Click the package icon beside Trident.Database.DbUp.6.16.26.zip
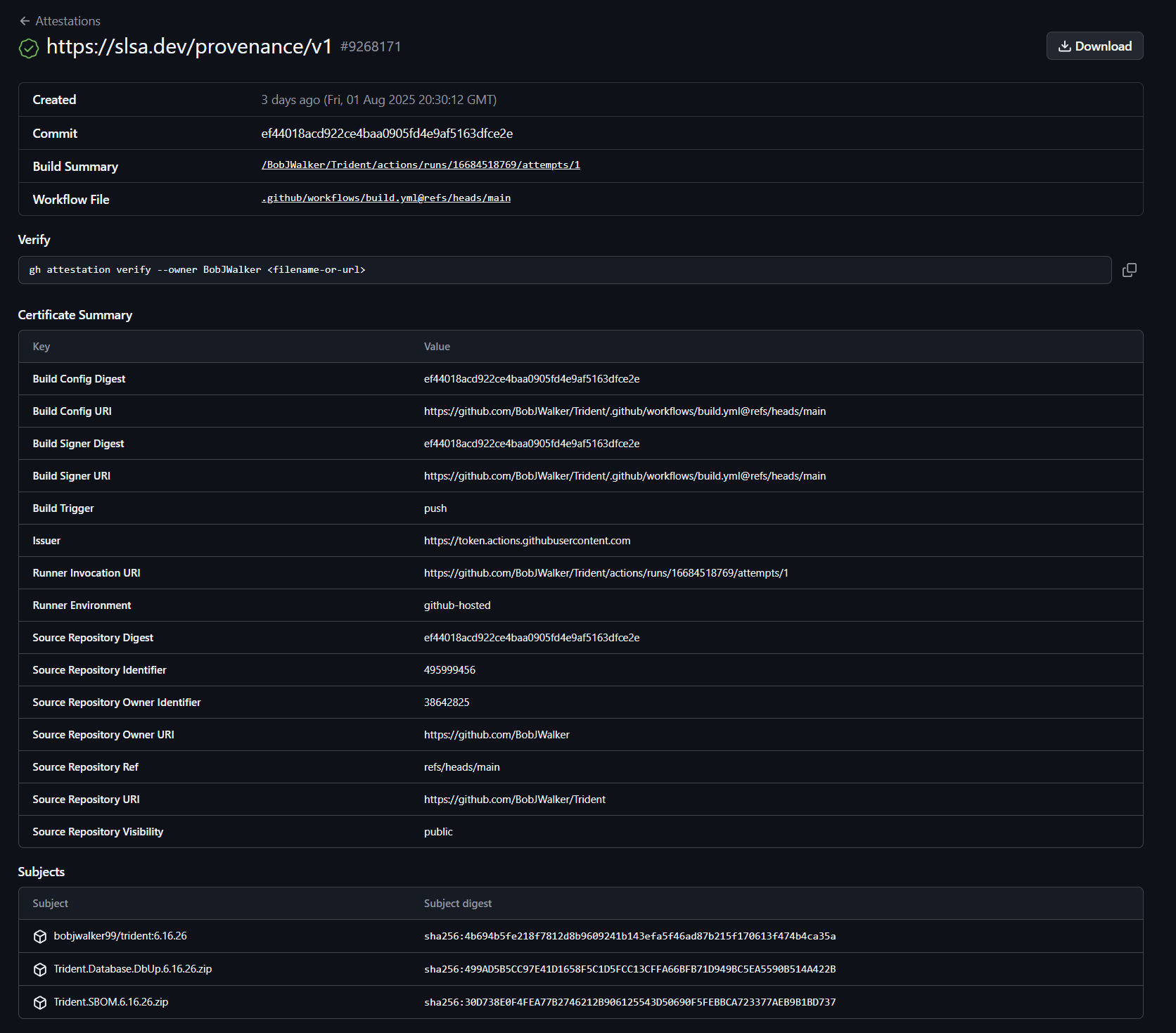The height and width of the screenshot is (1033, 1176). tap(39, 968)
